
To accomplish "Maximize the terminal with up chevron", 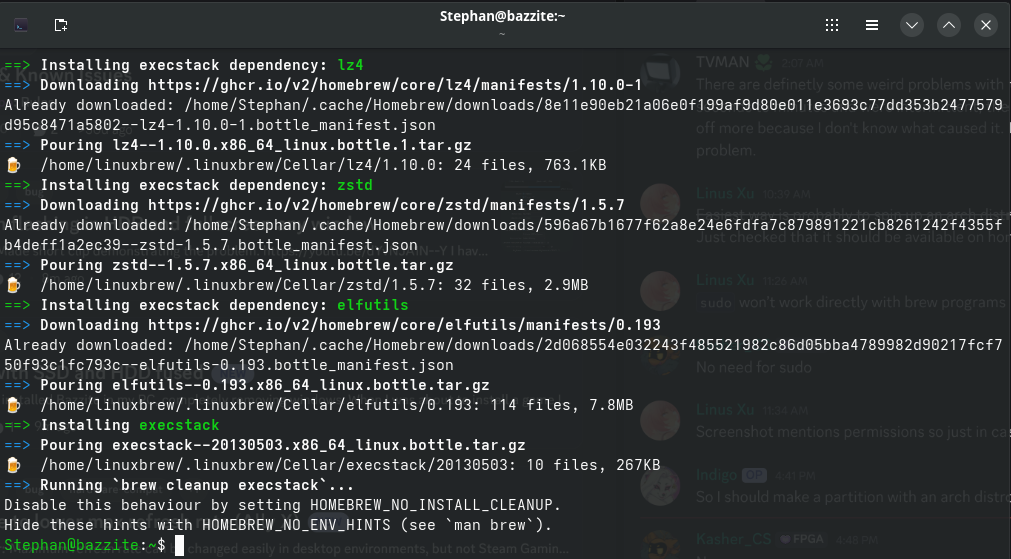I will (x=949, y=25).
